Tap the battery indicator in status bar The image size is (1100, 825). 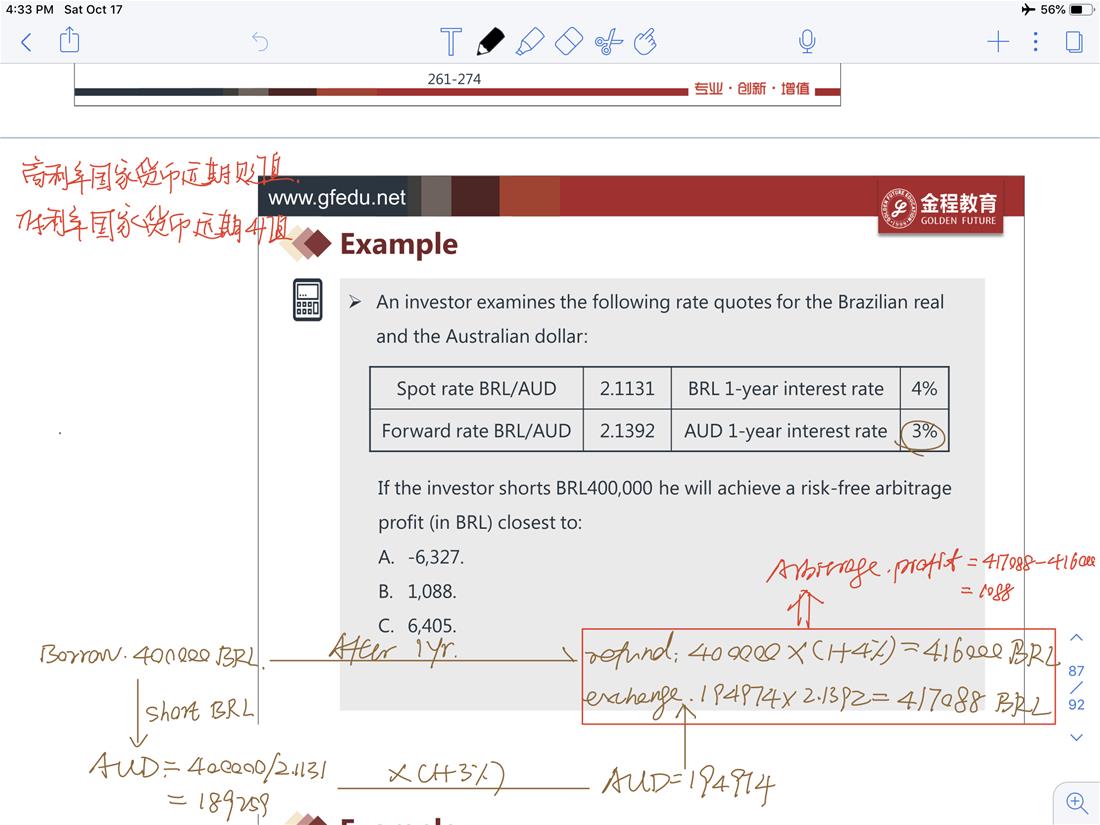(1080, 9)
